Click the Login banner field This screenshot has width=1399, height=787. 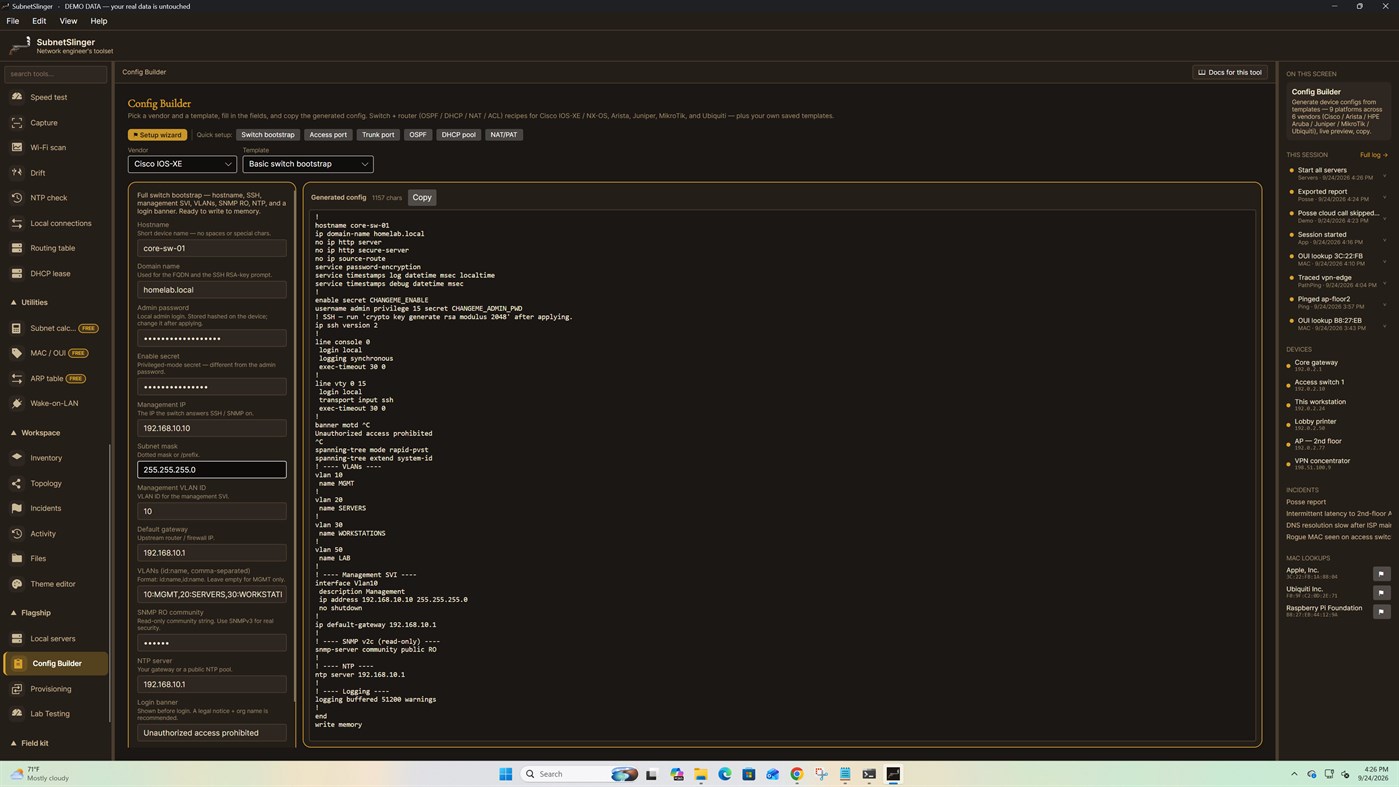coord(212,733)
